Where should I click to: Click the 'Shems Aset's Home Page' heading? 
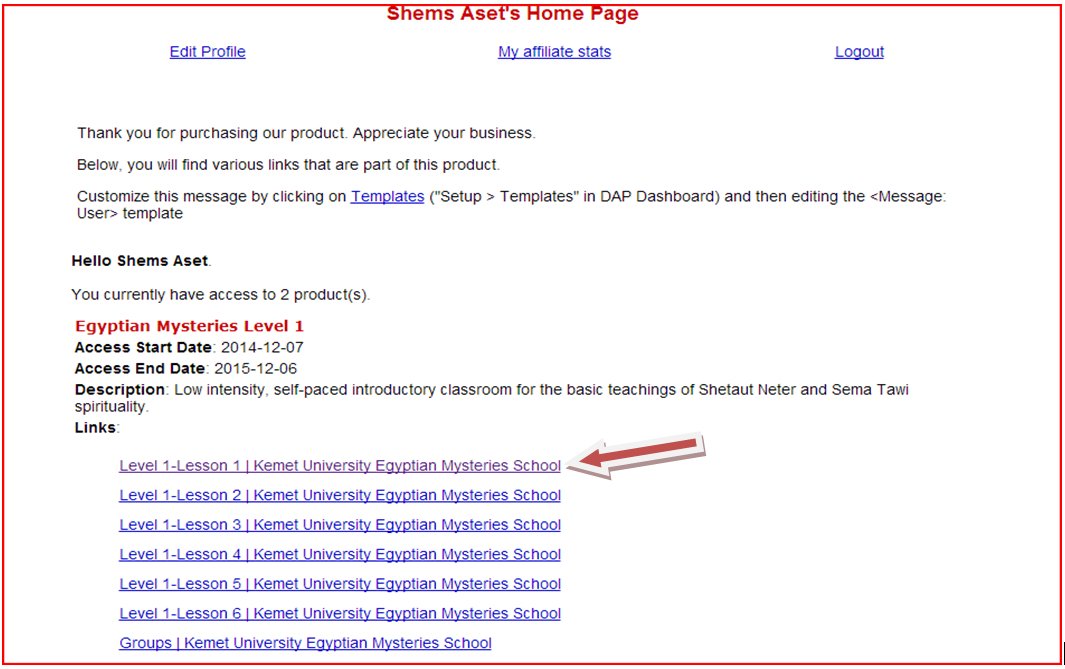(x=513, y=13)
